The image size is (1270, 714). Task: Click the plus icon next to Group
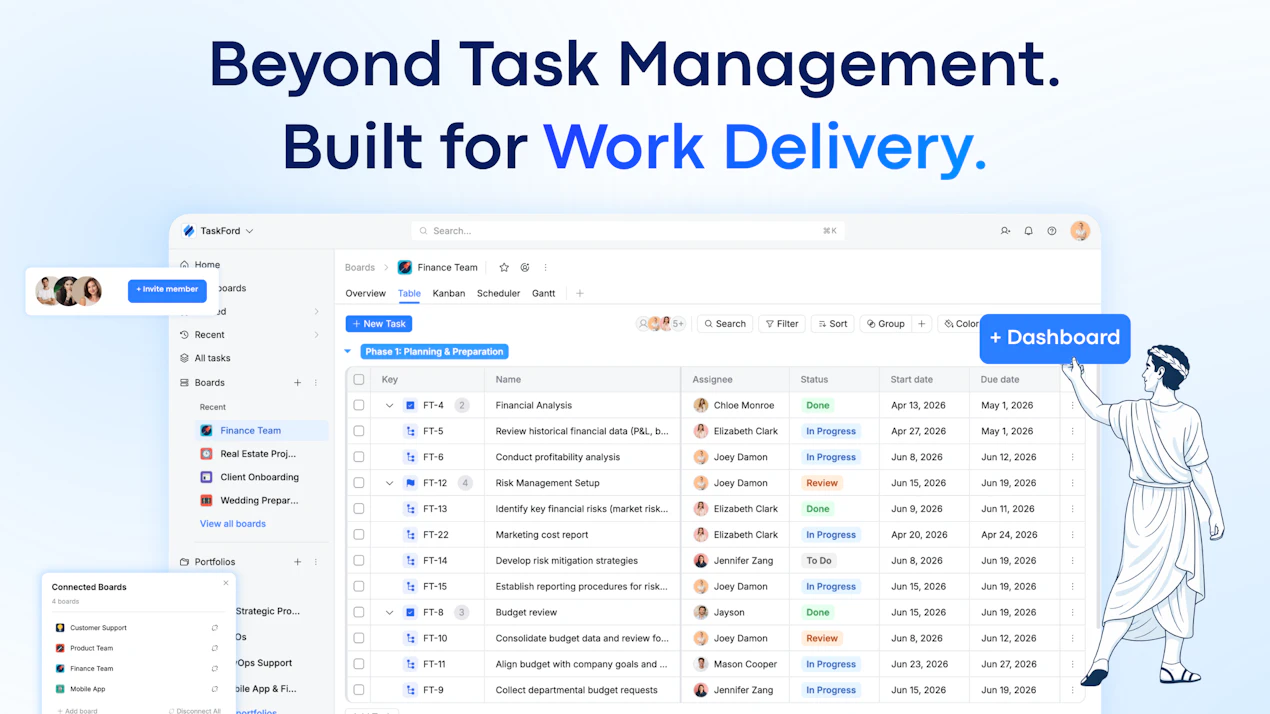coord(922,324)
